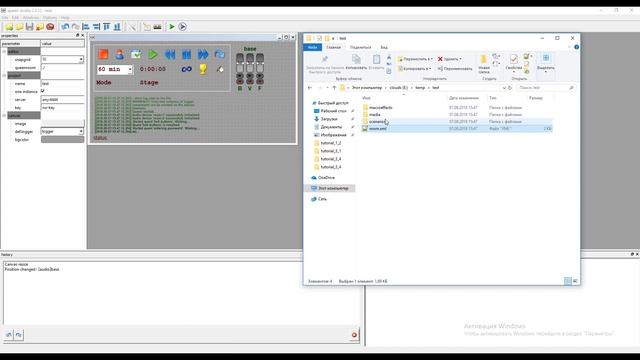This screenshot has width=640, height=360.
Task: Click the align left toolbar icon
Action: (x=86, y=27)
